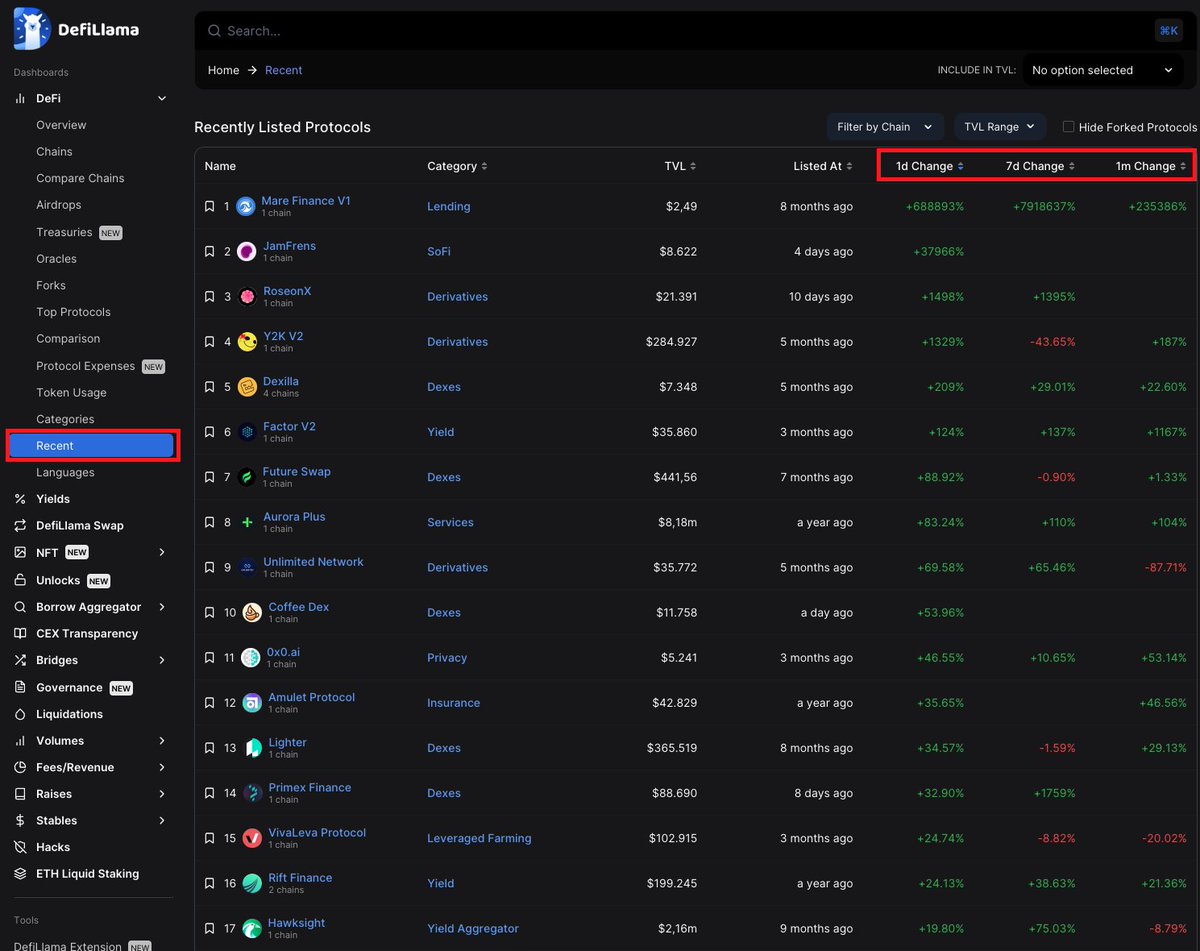The height and width of the screenshot is (951, 1200).
Task: Collapse the DeFi sidebar section
Action: pos(162,98)
